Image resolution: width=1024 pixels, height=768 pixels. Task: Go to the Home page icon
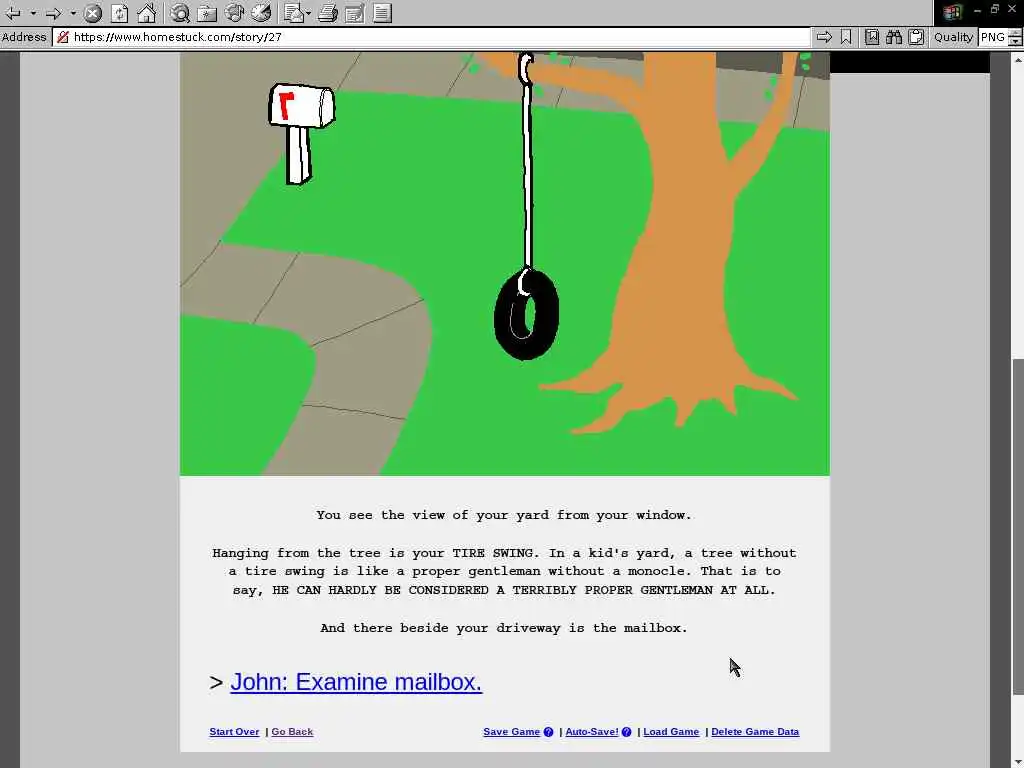[147, 12]
